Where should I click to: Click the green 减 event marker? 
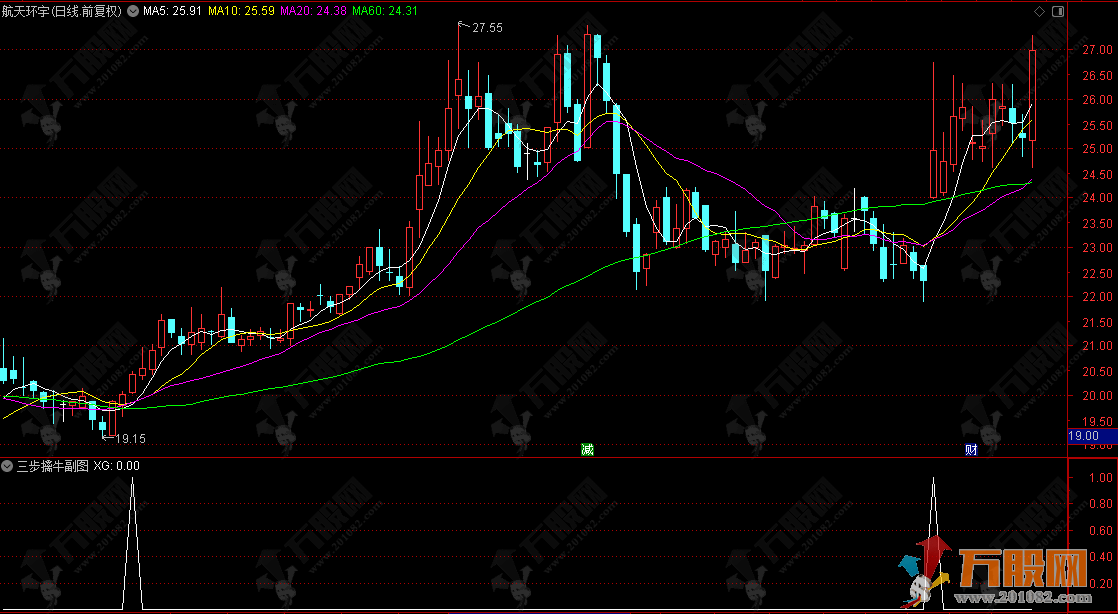(587, 449)
